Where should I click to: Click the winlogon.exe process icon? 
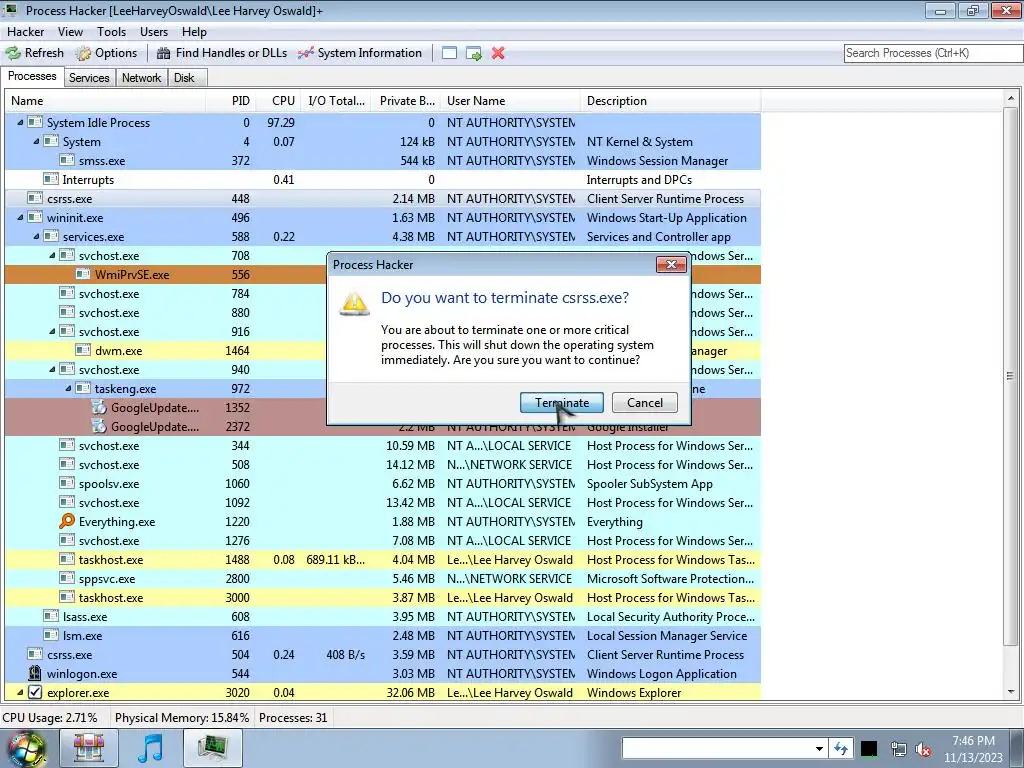click(x=35, y=673)
